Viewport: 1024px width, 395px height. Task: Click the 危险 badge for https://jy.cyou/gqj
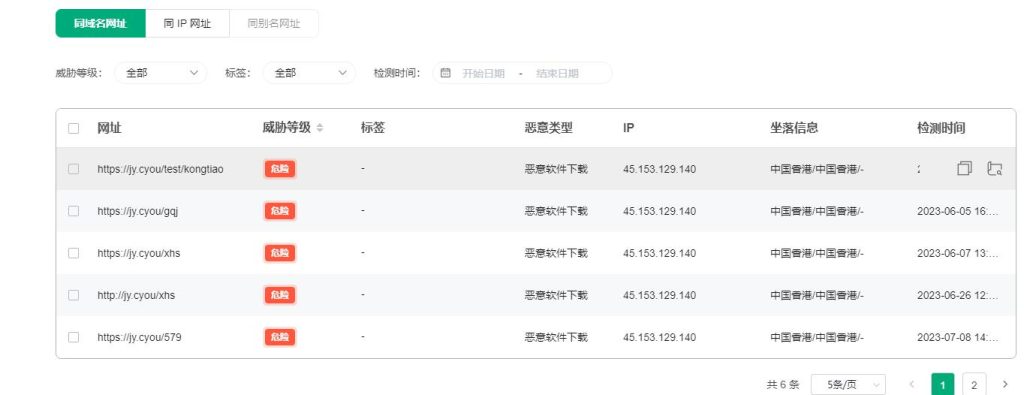tap(280, 211)
